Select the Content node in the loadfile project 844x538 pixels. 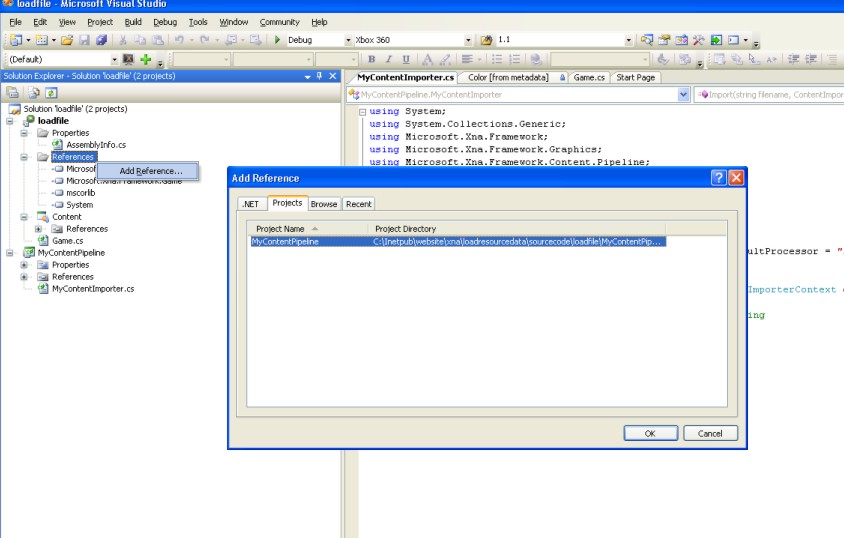pos(67,217)
